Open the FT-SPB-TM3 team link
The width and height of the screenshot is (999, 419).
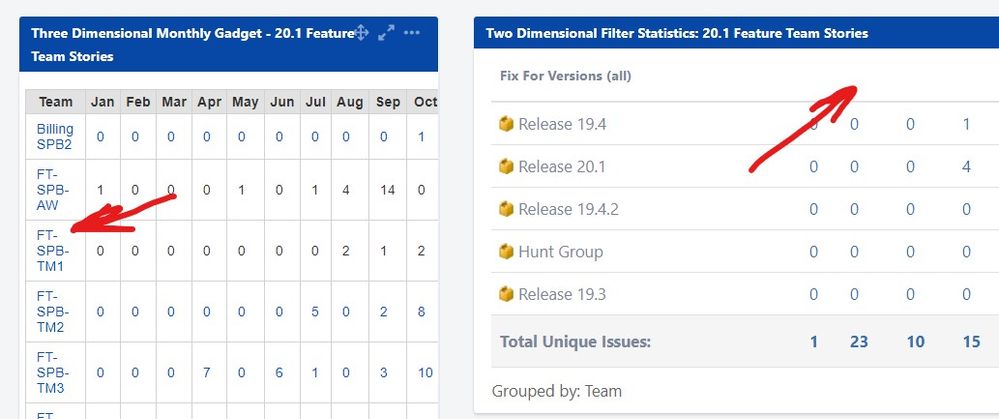53,373
